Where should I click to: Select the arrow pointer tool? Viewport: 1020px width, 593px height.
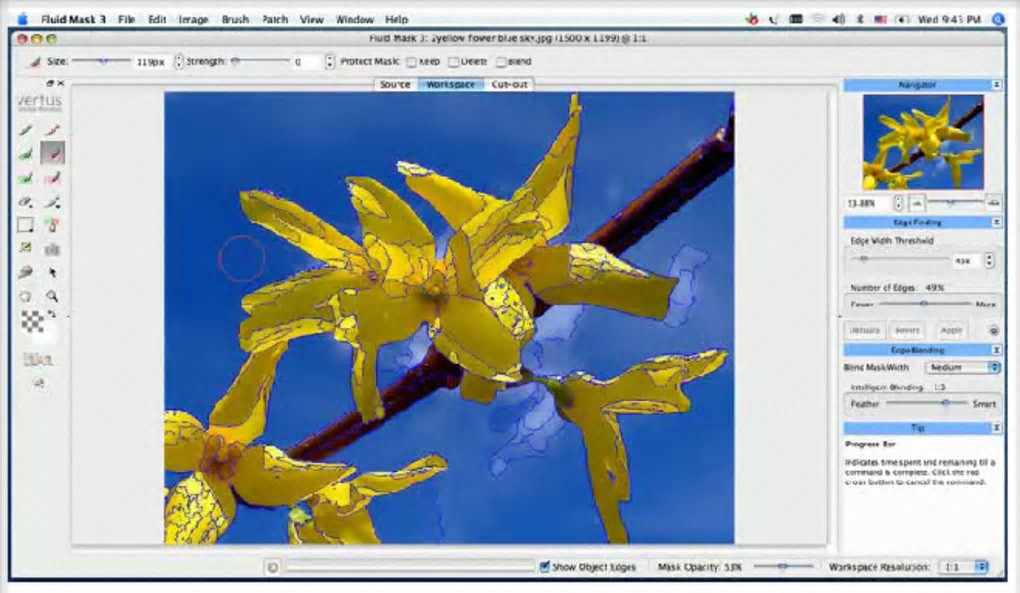coord(53,272)
